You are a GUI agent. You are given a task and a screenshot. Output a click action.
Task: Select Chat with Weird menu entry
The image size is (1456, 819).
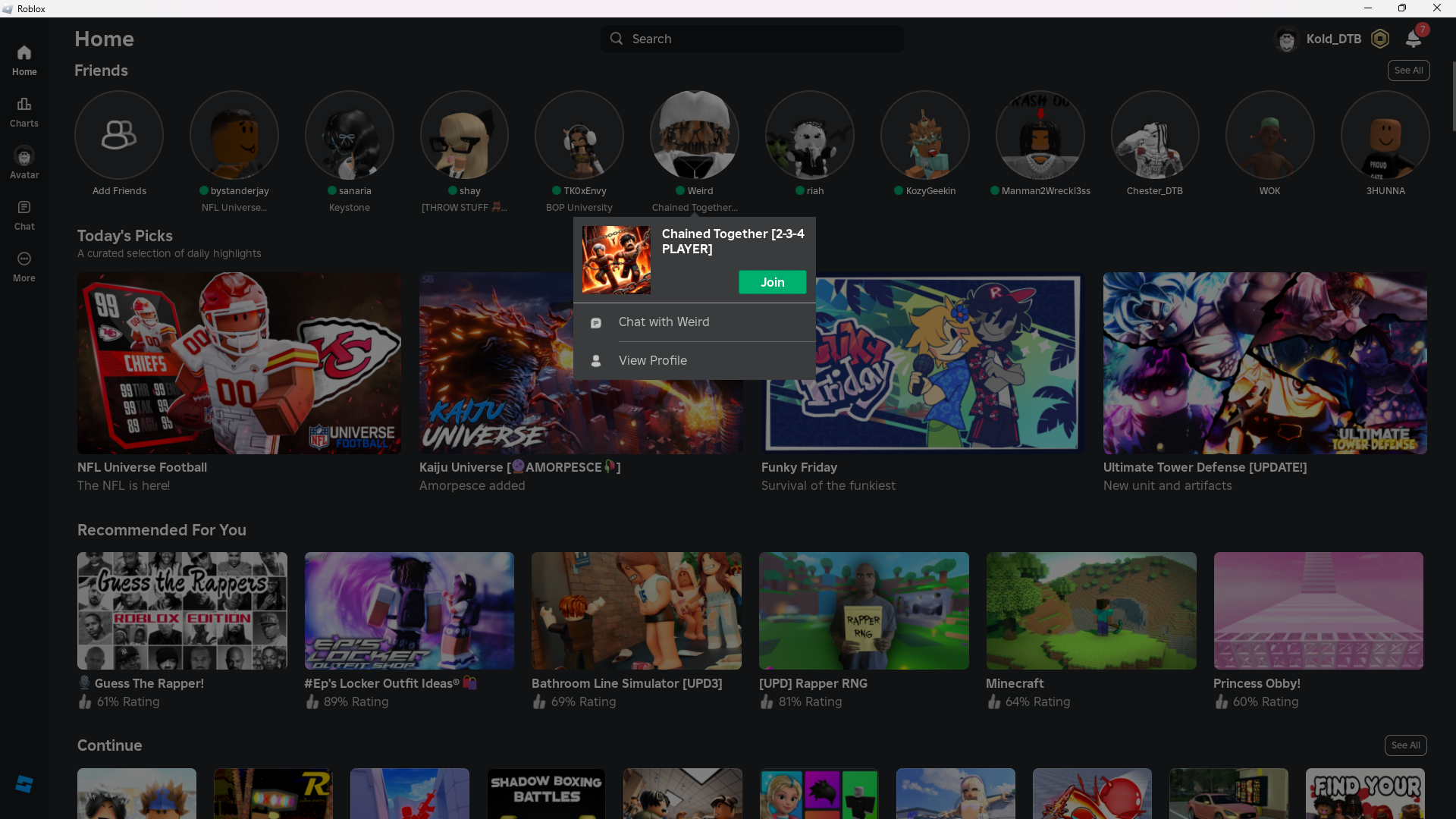coord(695,322)
